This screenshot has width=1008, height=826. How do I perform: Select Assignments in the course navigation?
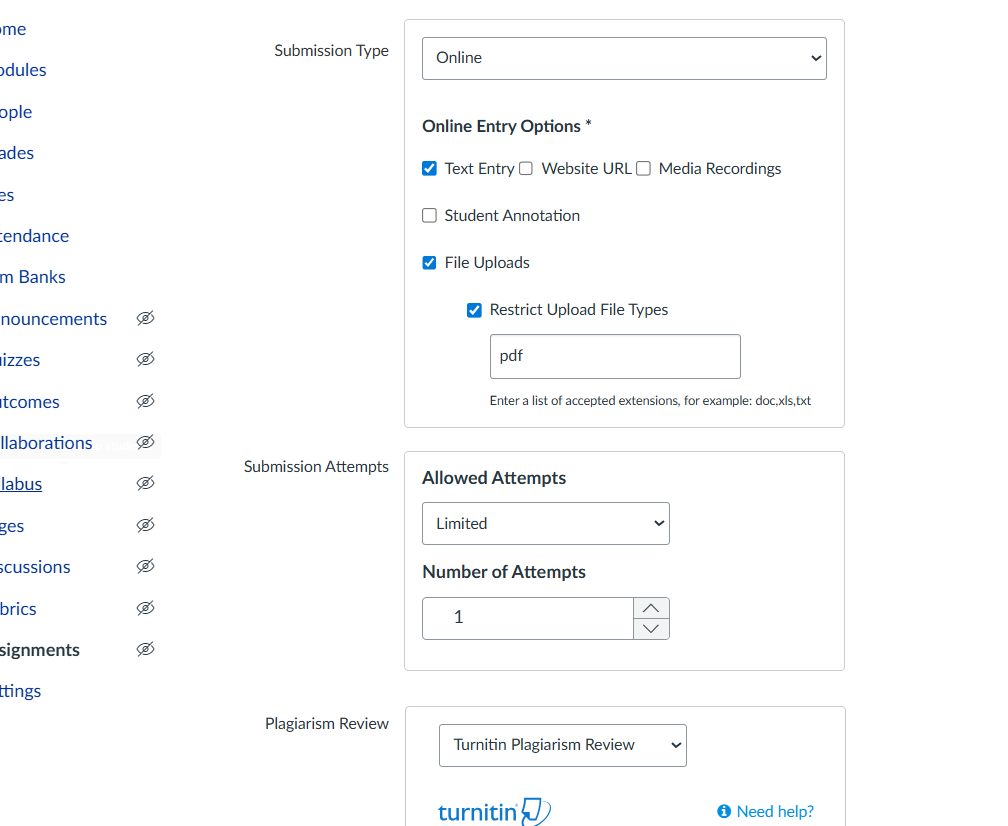[x=40, y=649]
